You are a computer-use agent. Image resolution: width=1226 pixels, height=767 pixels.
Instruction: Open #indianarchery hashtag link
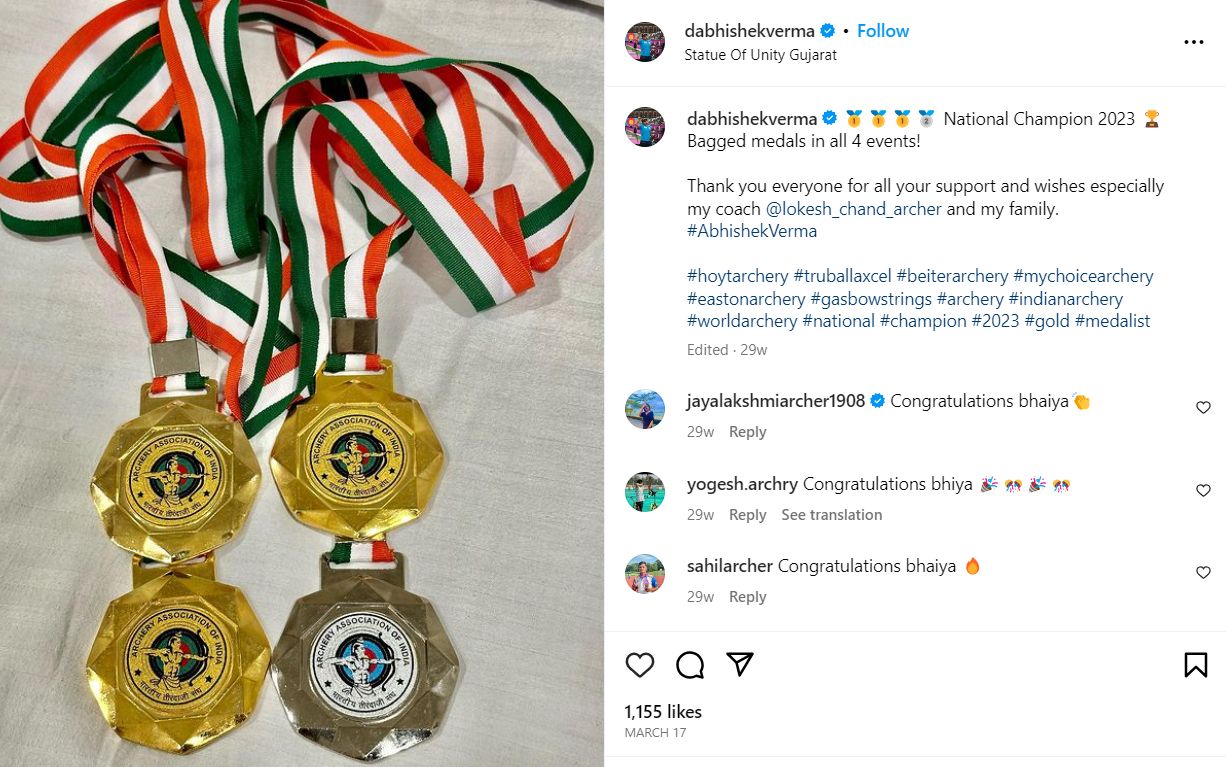pos(1066,299)
